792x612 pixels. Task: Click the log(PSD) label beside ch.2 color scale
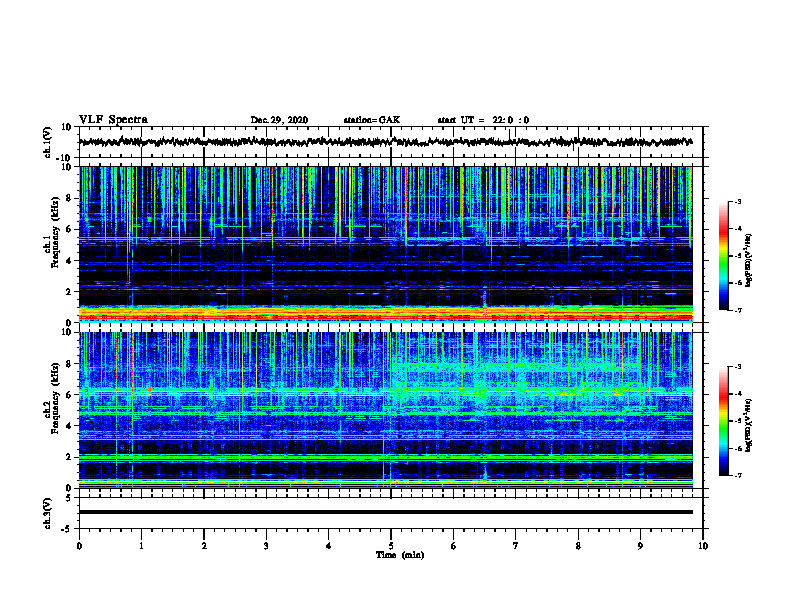point(748,426)
